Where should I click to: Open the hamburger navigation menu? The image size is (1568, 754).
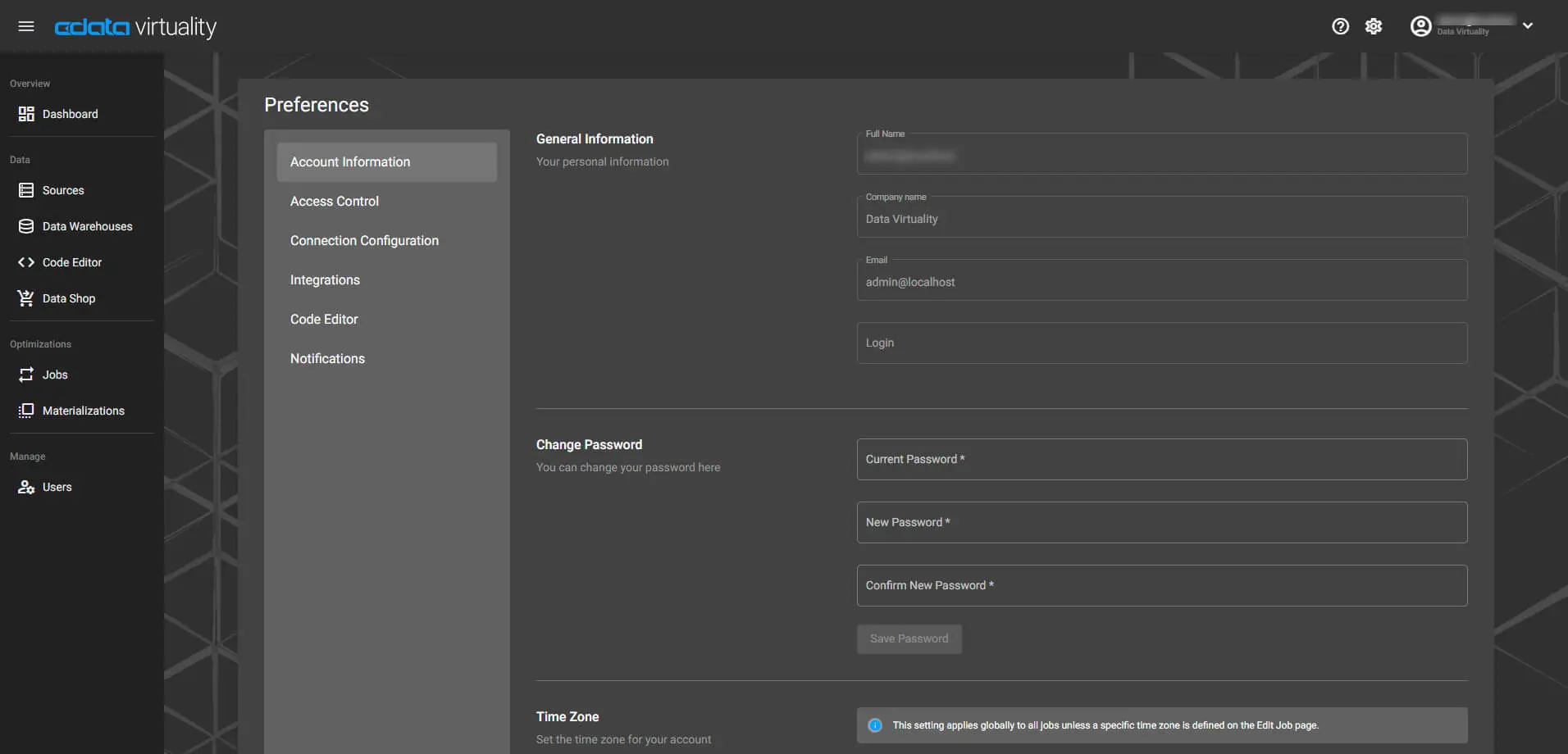26,26
